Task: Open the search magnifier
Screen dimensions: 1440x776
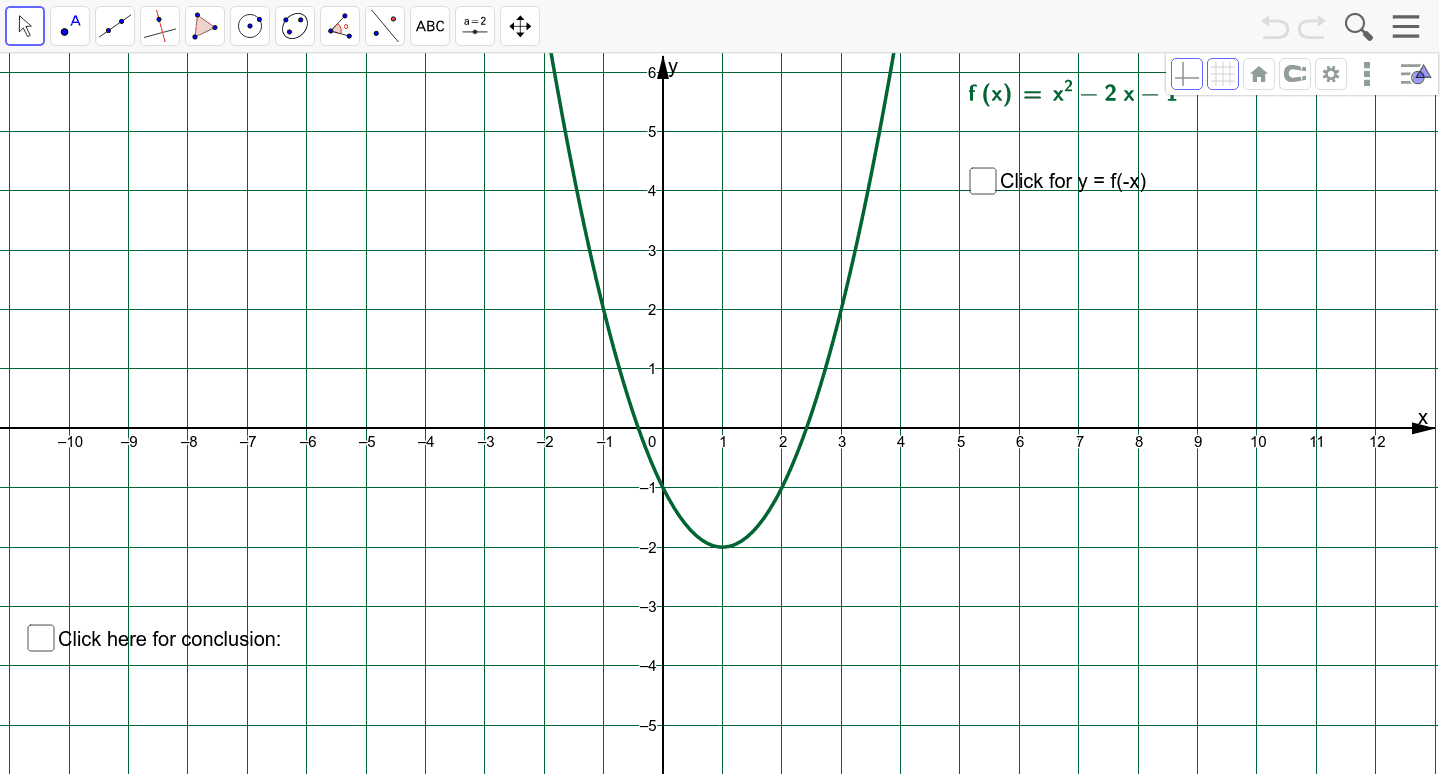Action: tap(1358, 27)
